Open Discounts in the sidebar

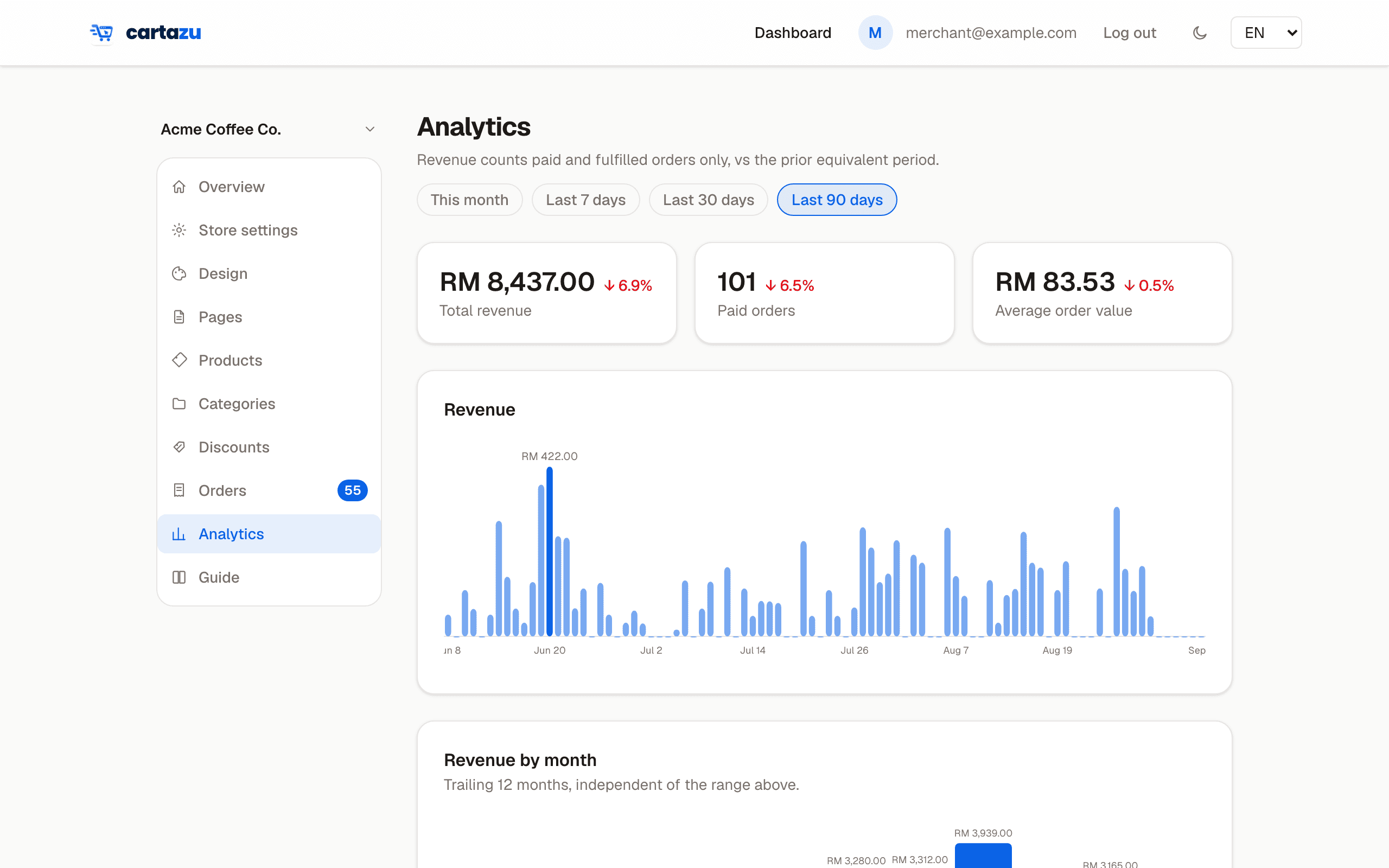point(269,447)
